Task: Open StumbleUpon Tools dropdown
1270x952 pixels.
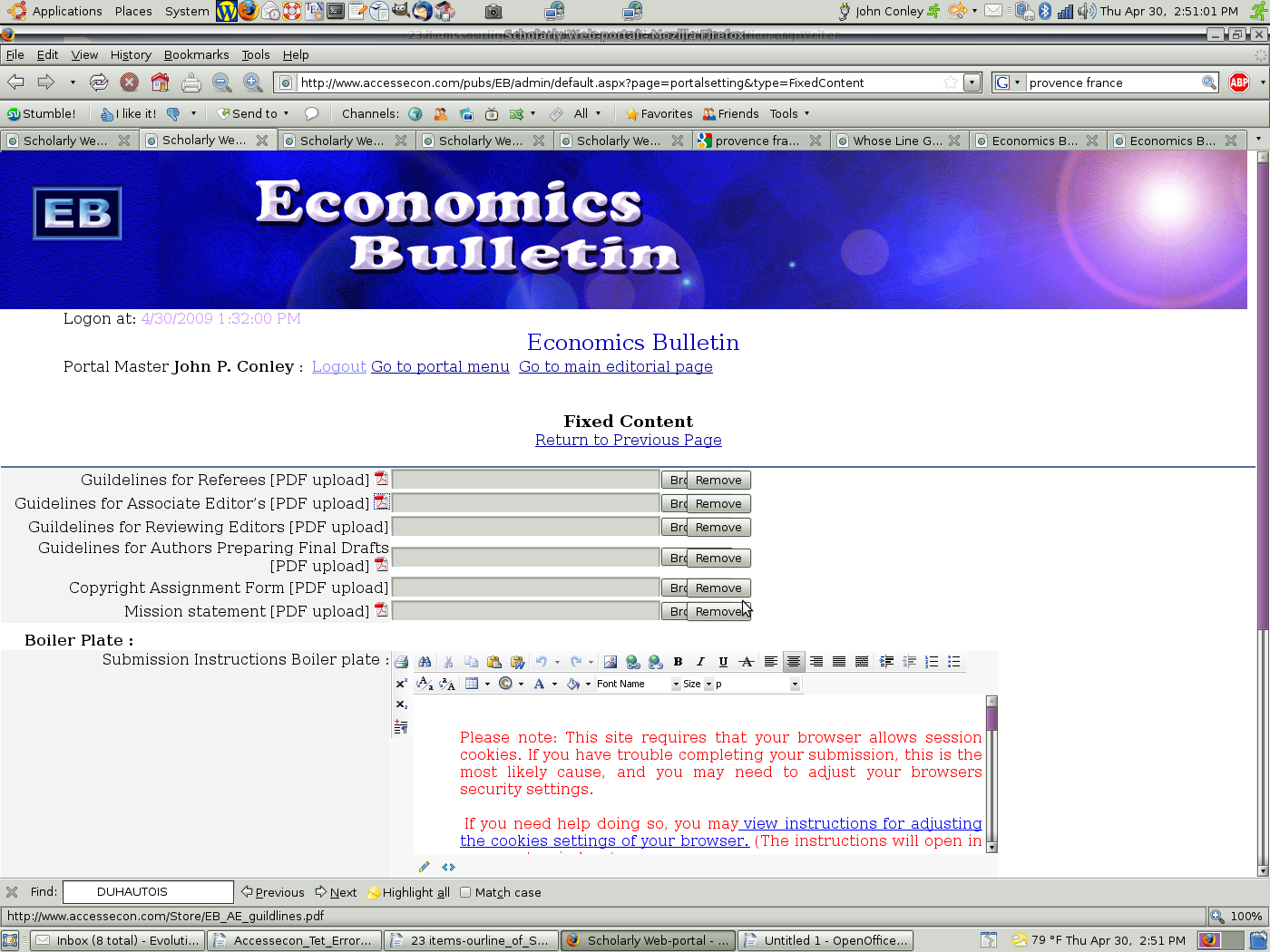Action: pyautogui.click(x=789, y=113)
